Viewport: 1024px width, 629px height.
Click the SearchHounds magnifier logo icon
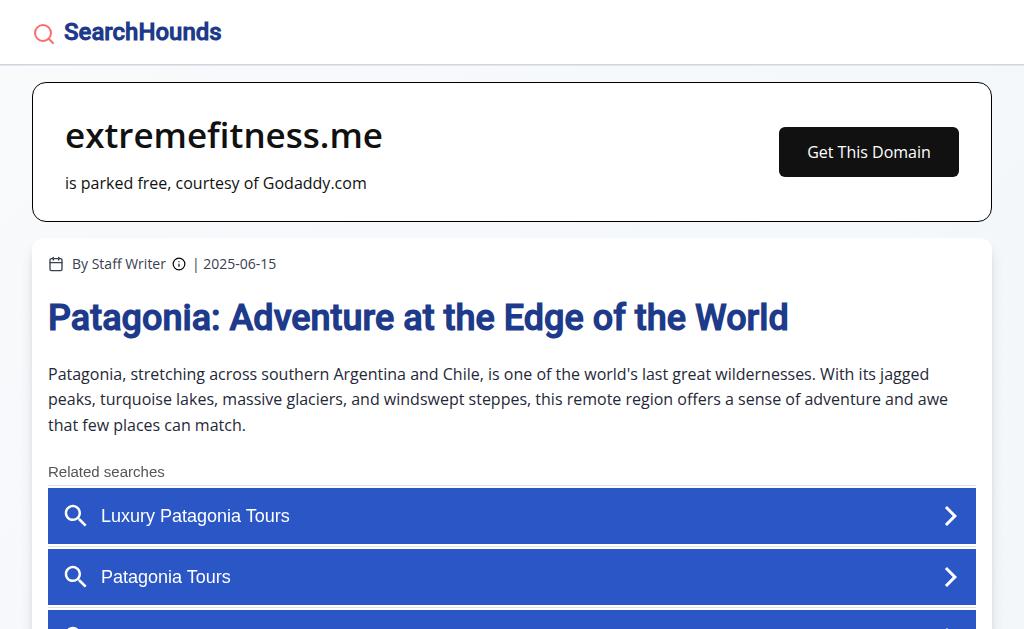(44, 34)
